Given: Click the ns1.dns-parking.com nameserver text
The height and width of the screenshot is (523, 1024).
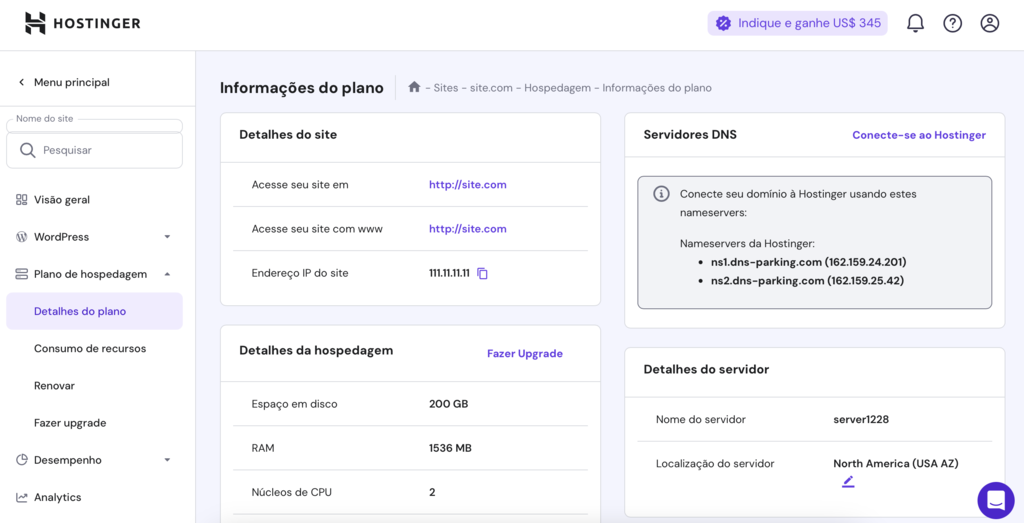Looking at the screenshot, I should click(x=808, y=262).
